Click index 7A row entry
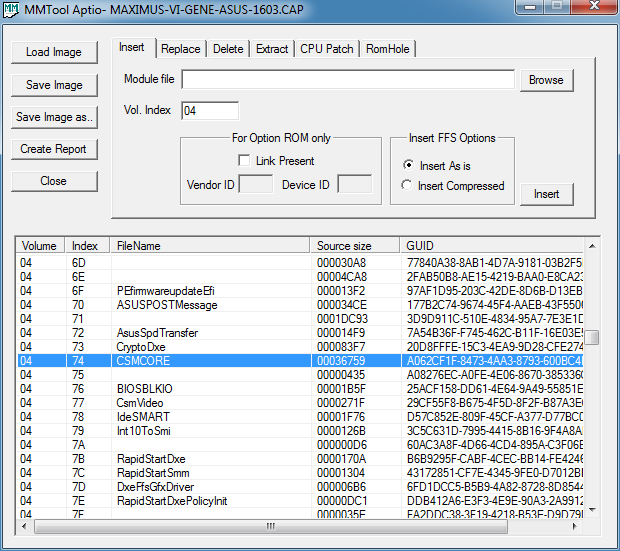The height and width of the screenshot is (551, 620). [78, 445]
